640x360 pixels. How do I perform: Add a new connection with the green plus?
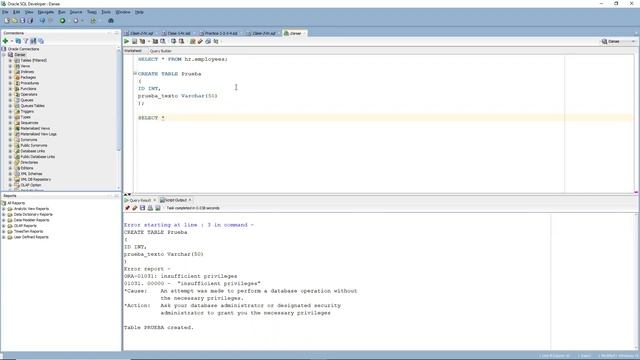(x=5, y=41)
